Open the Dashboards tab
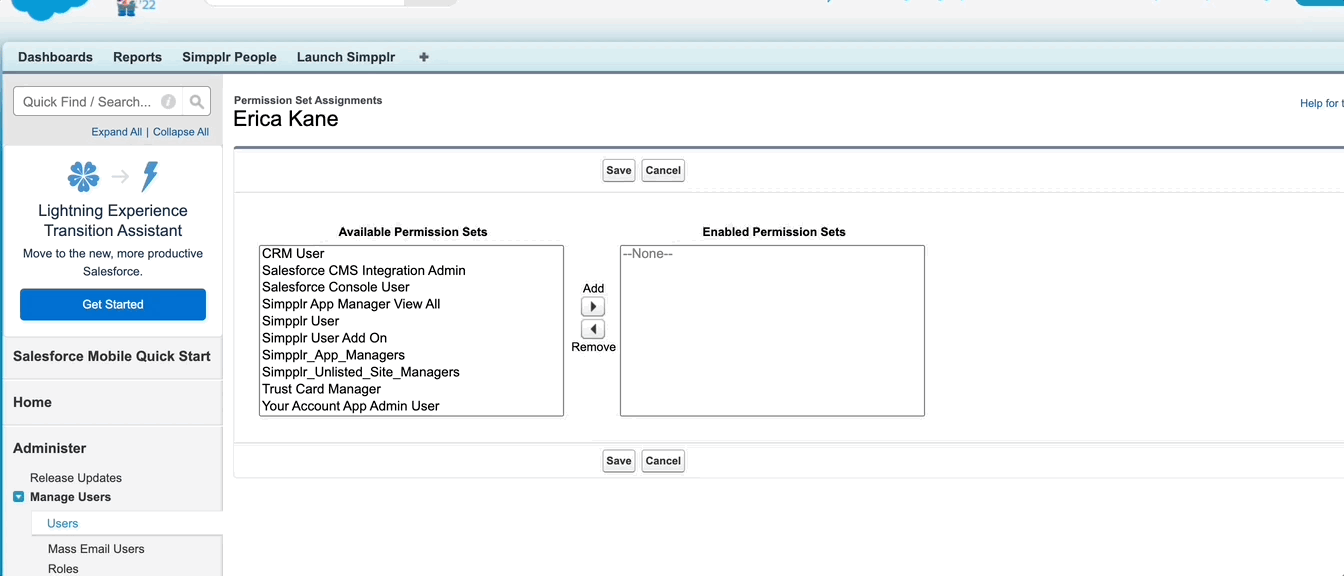1344x576 pixels. [55, 57]
